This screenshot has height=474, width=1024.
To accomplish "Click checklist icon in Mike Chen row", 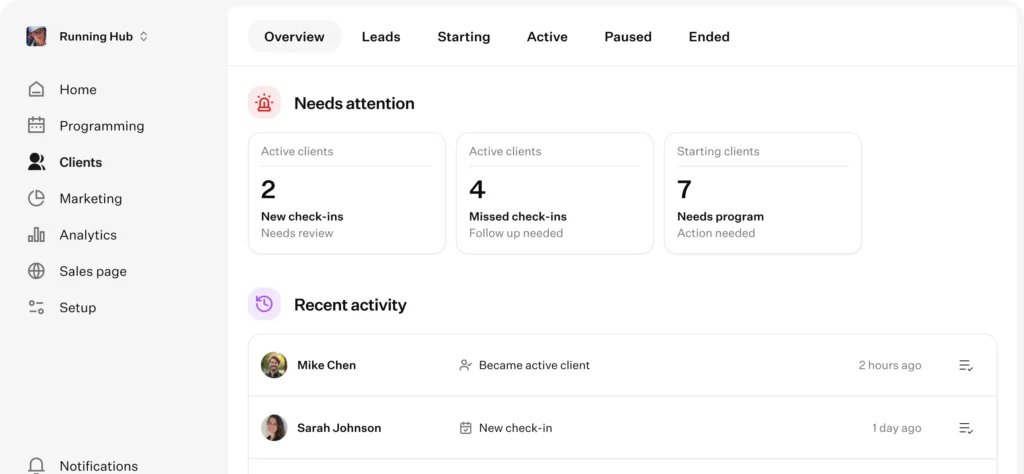I will click(x=966, y=365).
